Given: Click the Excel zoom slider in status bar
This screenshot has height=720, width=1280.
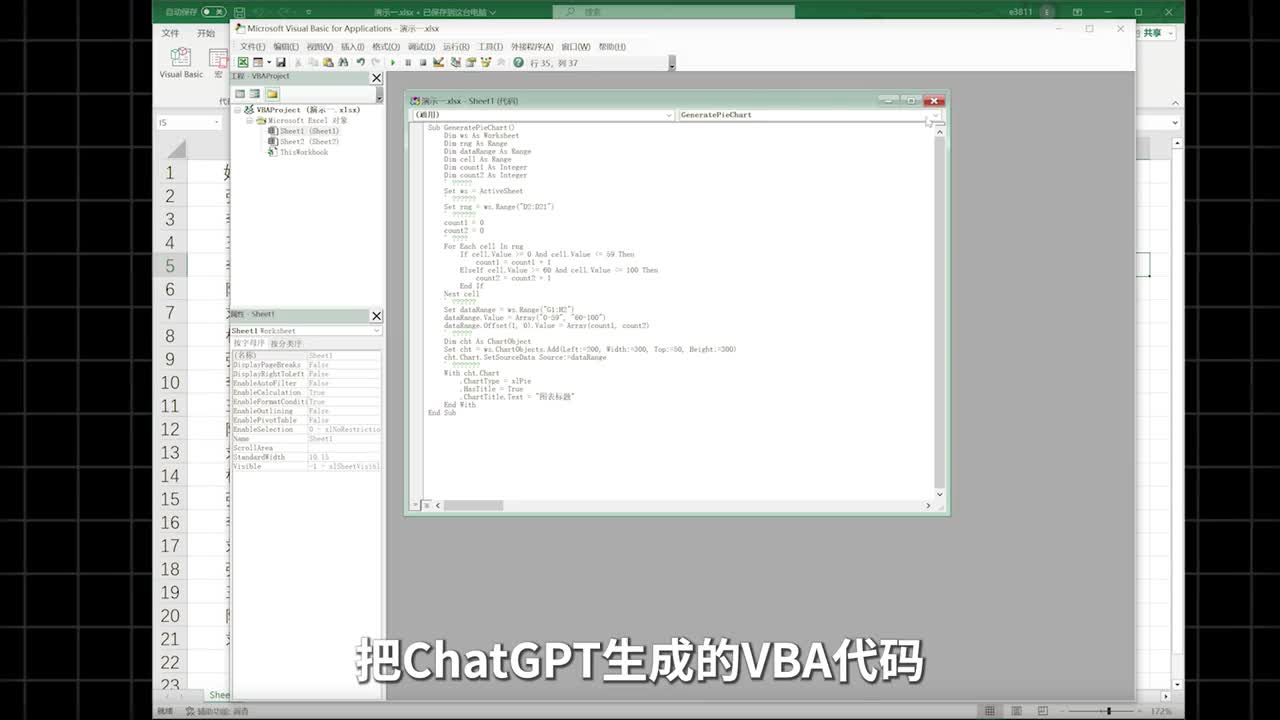Looking at the screenshot, I should [1108, 711].
